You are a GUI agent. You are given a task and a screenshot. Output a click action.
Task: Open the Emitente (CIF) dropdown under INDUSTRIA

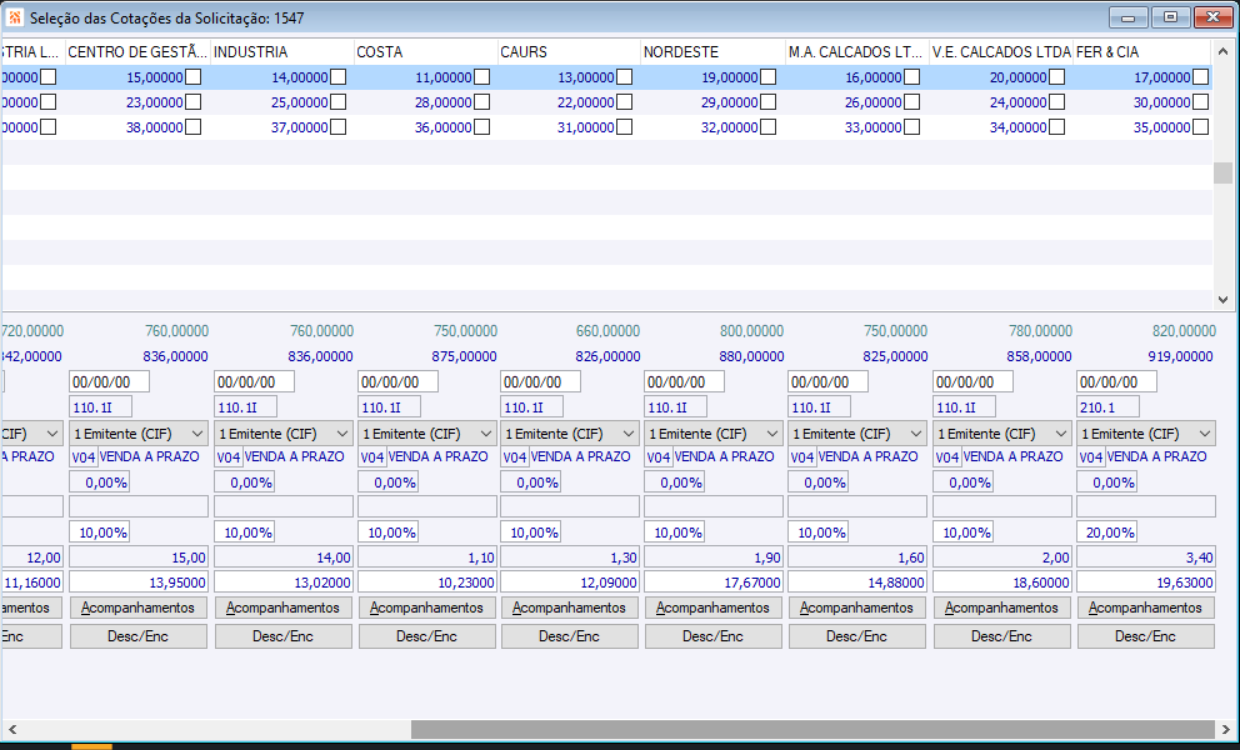coord(284,433)
